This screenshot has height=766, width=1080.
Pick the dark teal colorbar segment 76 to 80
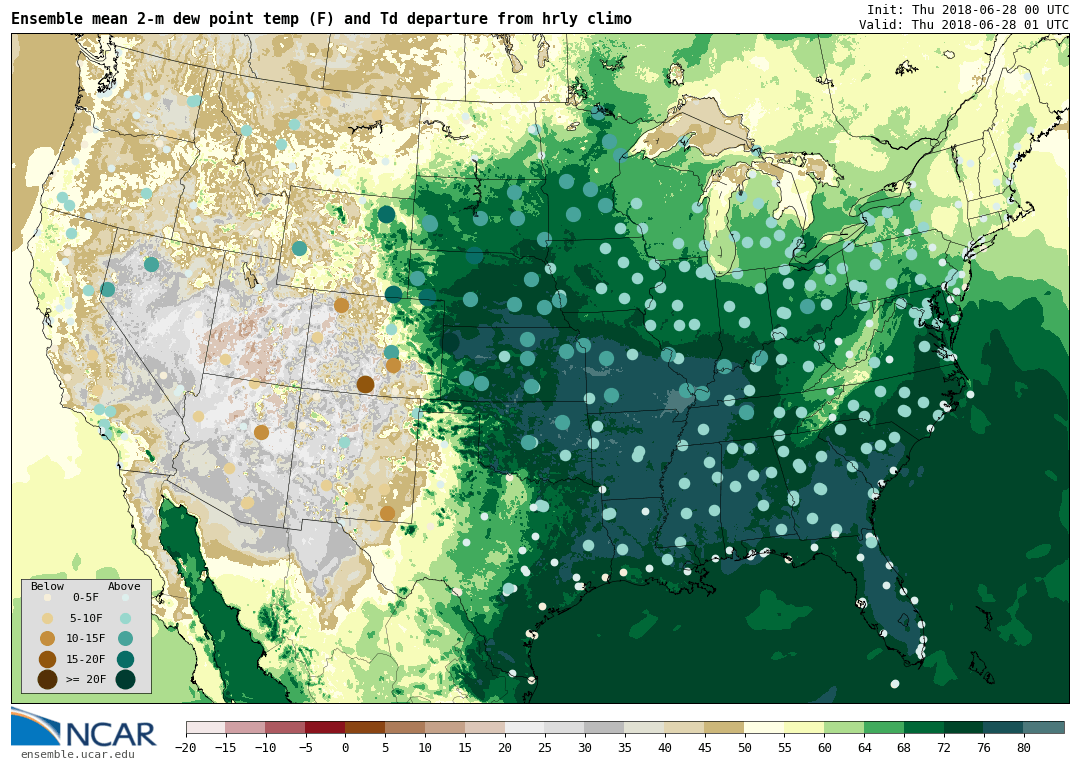point(1005,727)
